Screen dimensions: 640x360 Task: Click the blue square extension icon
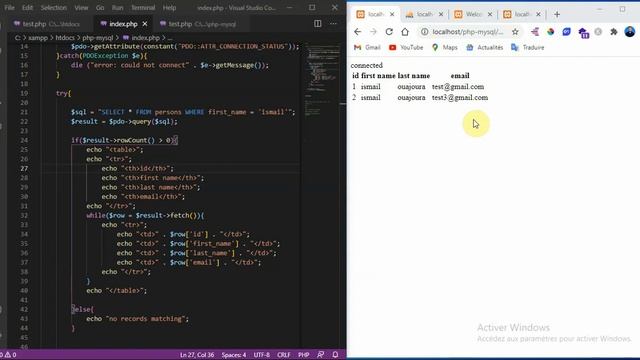pyautogui.click(x=566, y=32)
